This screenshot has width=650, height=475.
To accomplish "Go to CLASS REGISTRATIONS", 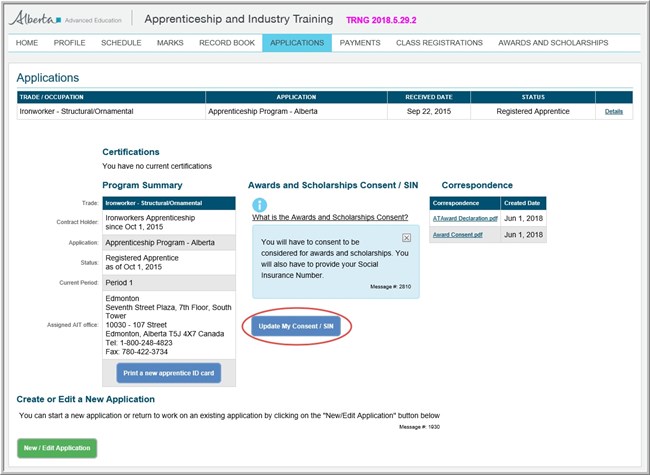I will (439, 43).
